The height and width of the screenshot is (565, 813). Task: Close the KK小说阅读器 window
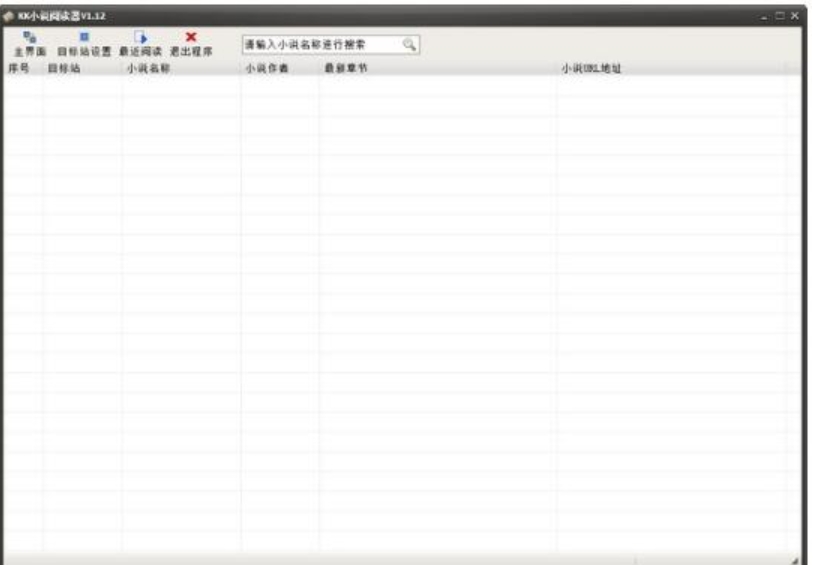795,16
